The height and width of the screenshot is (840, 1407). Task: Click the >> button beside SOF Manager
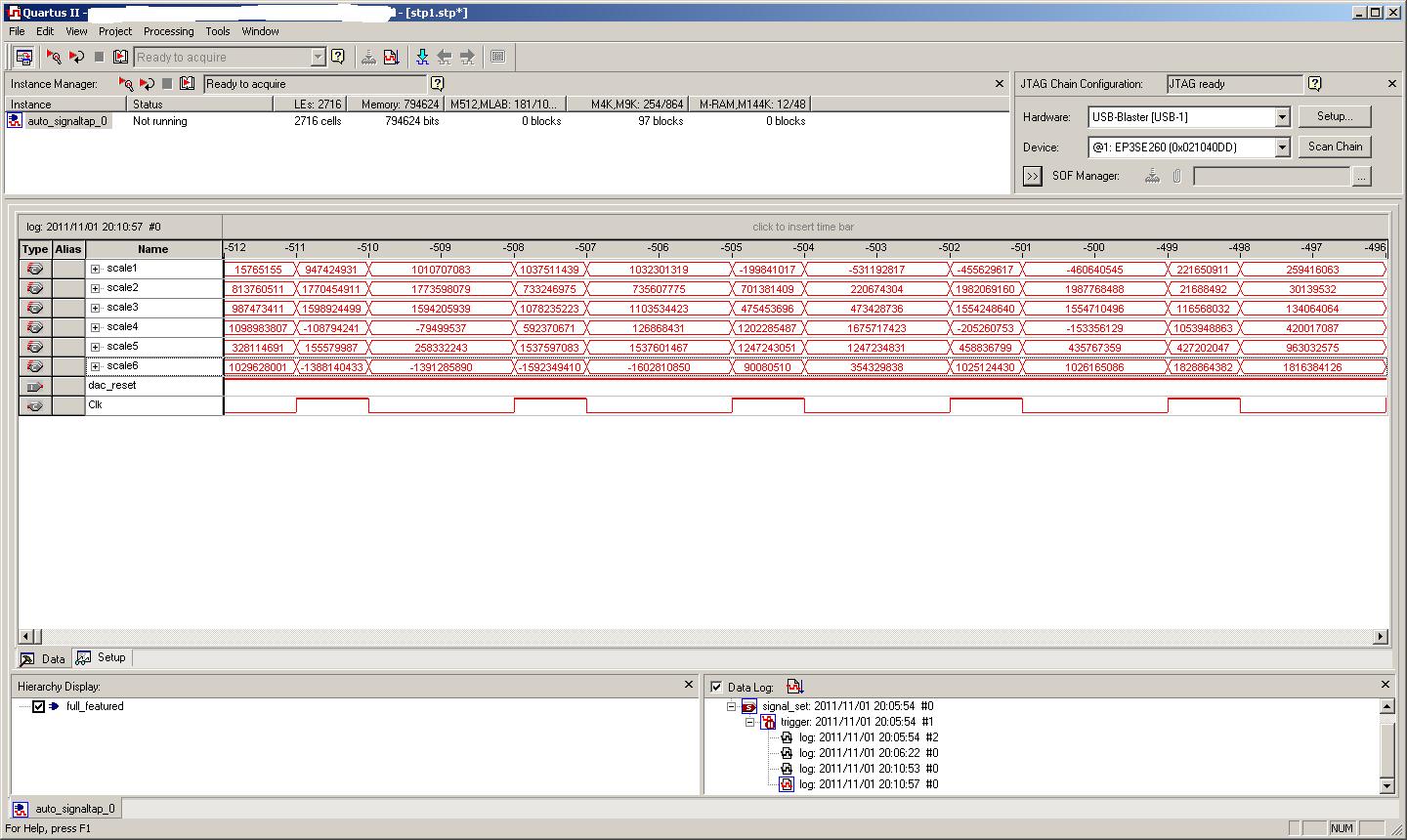(x=1032, y=177)
